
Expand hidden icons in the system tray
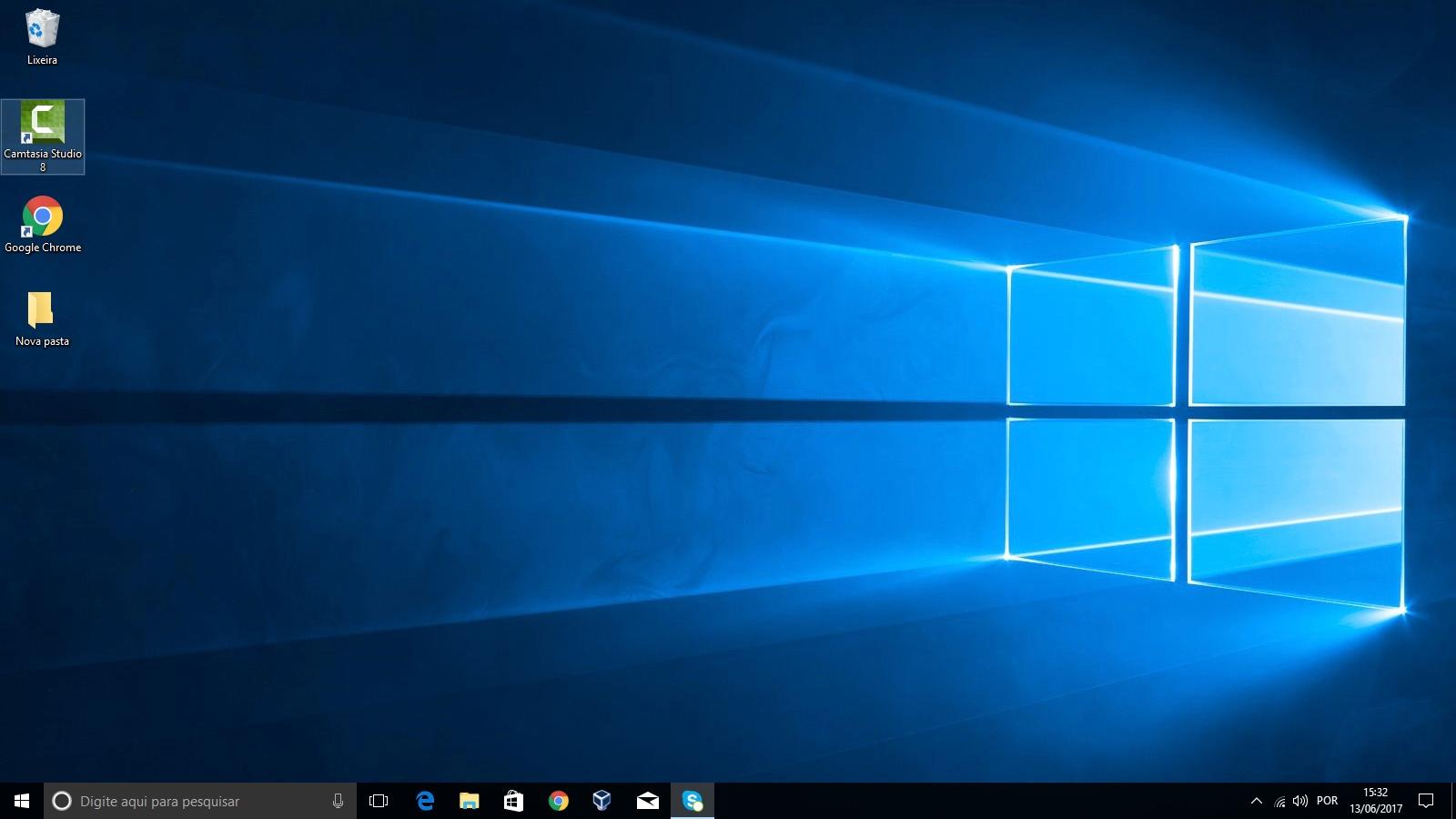click(x=1255, y=801)
